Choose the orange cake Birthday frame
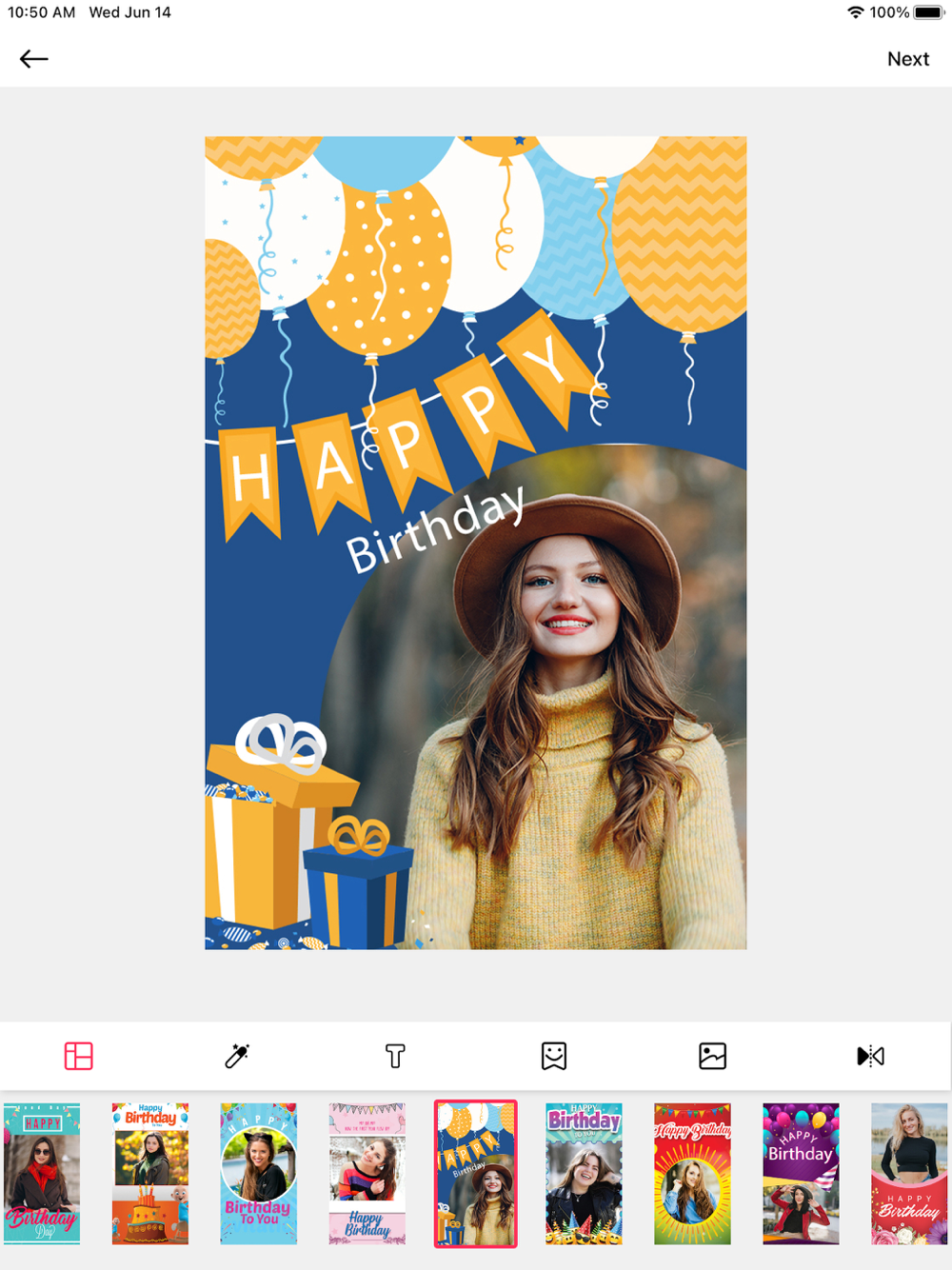This screenshot has height=1270, width=952. tap(150, 1174)
